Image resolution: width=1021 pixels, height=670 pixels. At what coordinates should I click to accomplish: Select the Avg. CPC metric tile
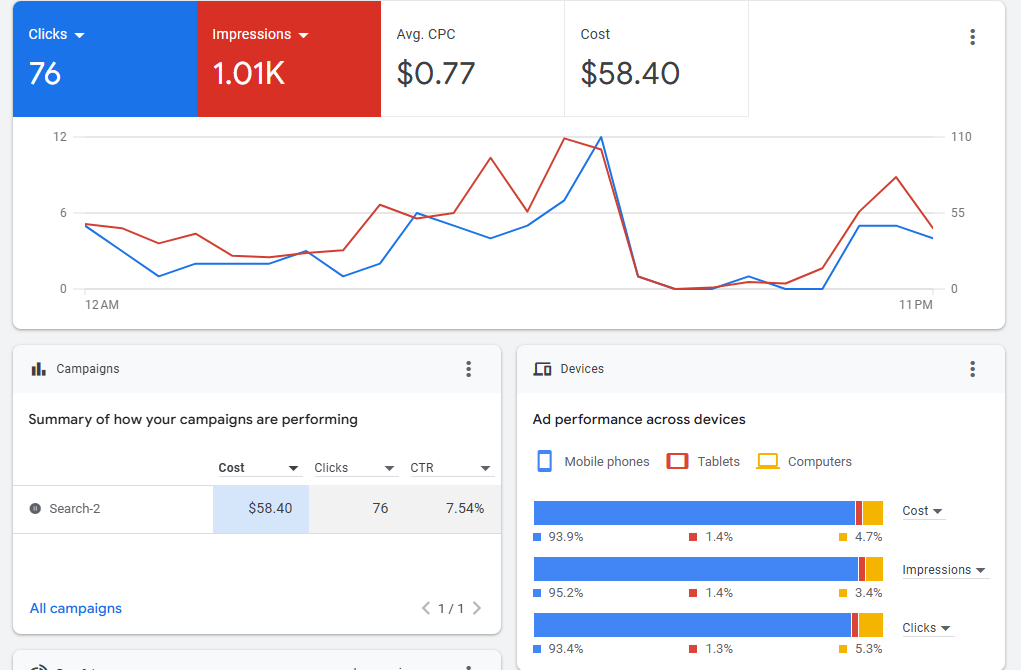coord(472,59)
